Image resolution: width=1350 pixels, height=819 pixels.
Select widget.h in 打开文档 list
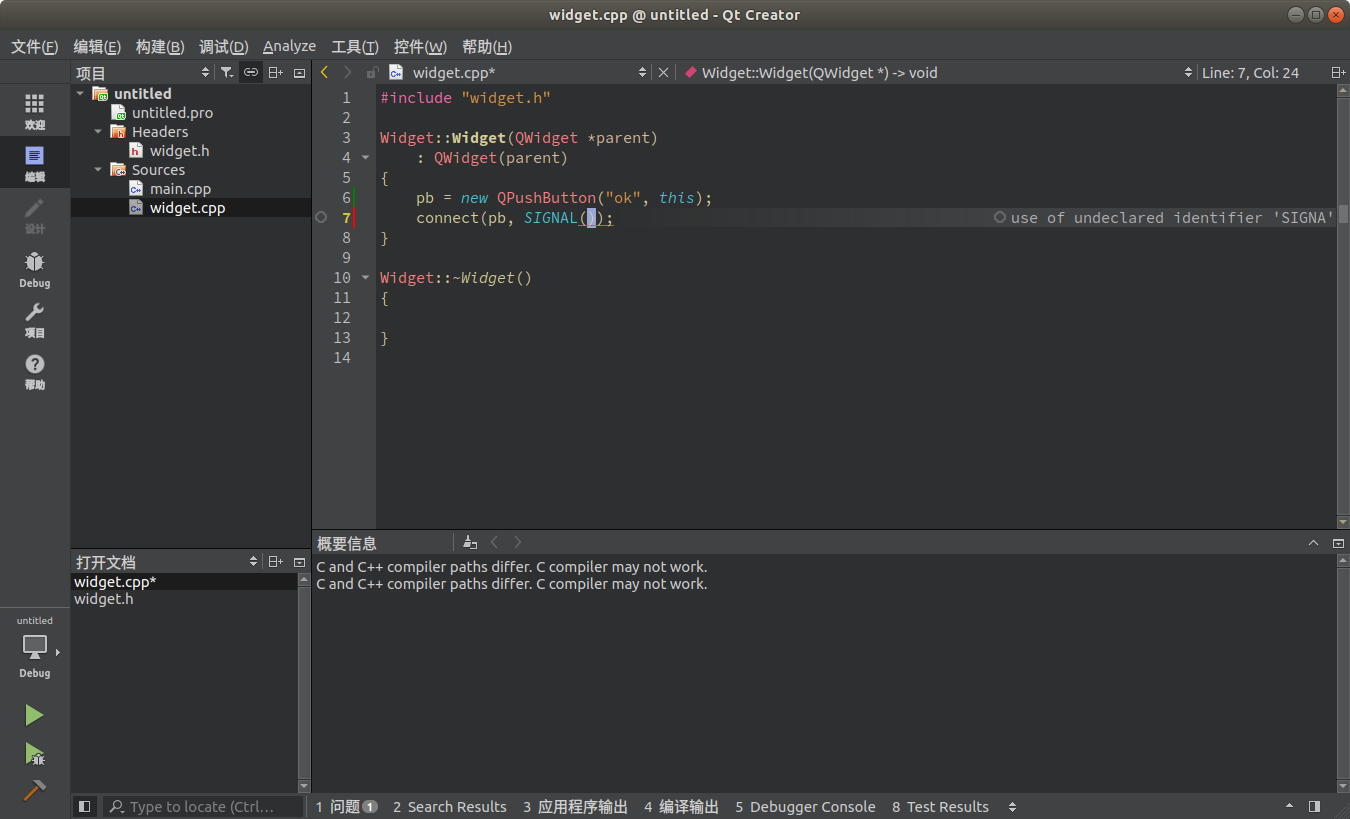[x=103, y=599]
